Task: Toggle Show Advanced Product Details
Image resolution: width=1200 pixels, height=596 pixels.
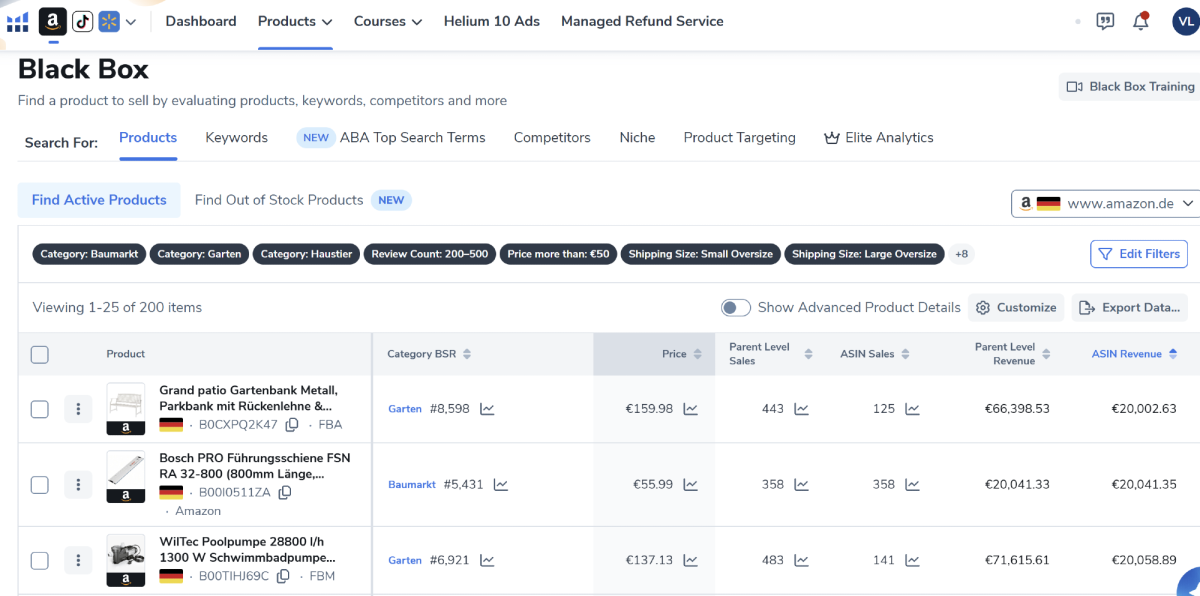Action: pyautogui.click(x=736, y=308)
